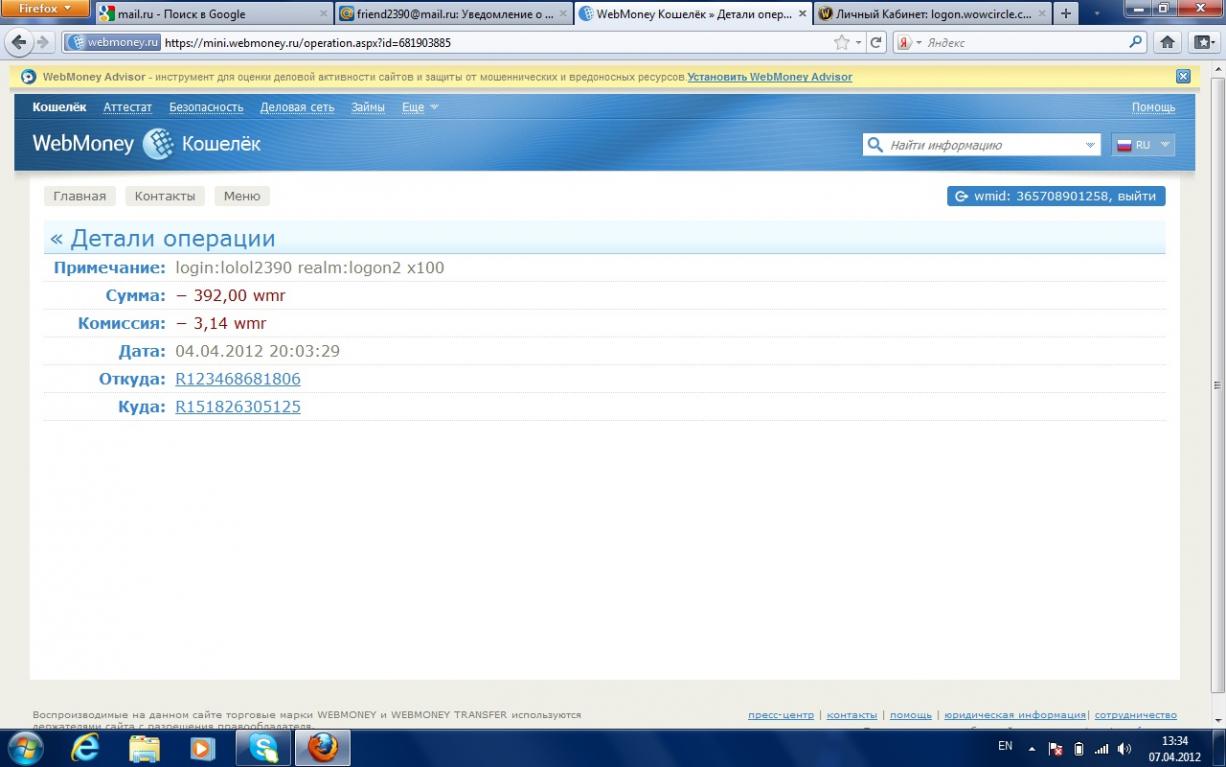Expand the Еще menu in the WebMoney header
Screen dimensions: 1226x767
[x=419, y=107]
